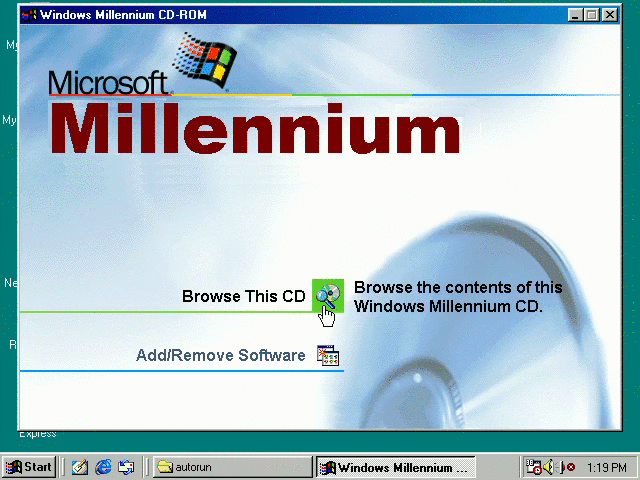Click the Browse the contents description text
Screen dimensions: 640x480
(x=458, y=297)
